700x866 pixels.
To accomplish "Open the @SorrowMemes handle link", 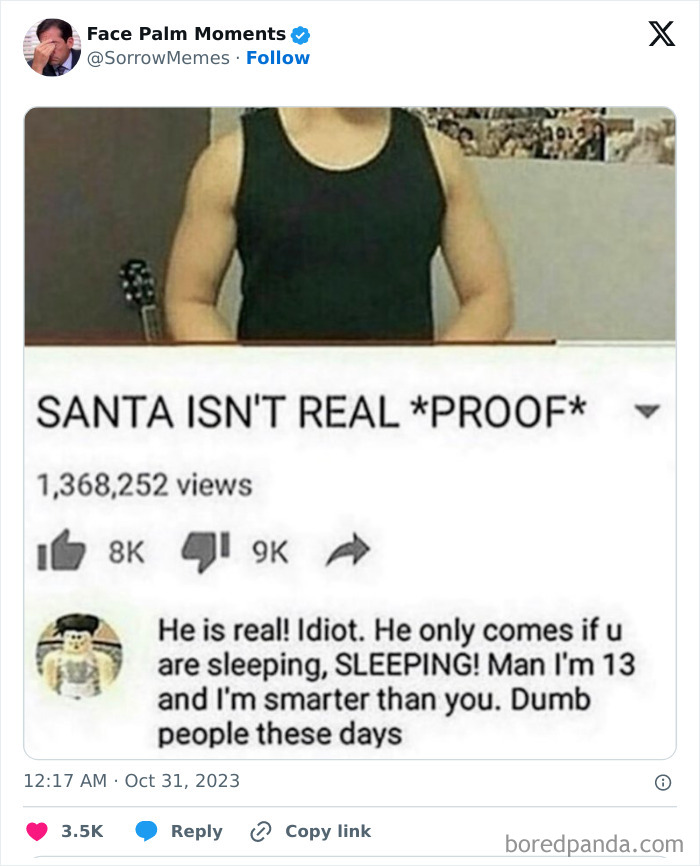I will click(x=158, y=58).
